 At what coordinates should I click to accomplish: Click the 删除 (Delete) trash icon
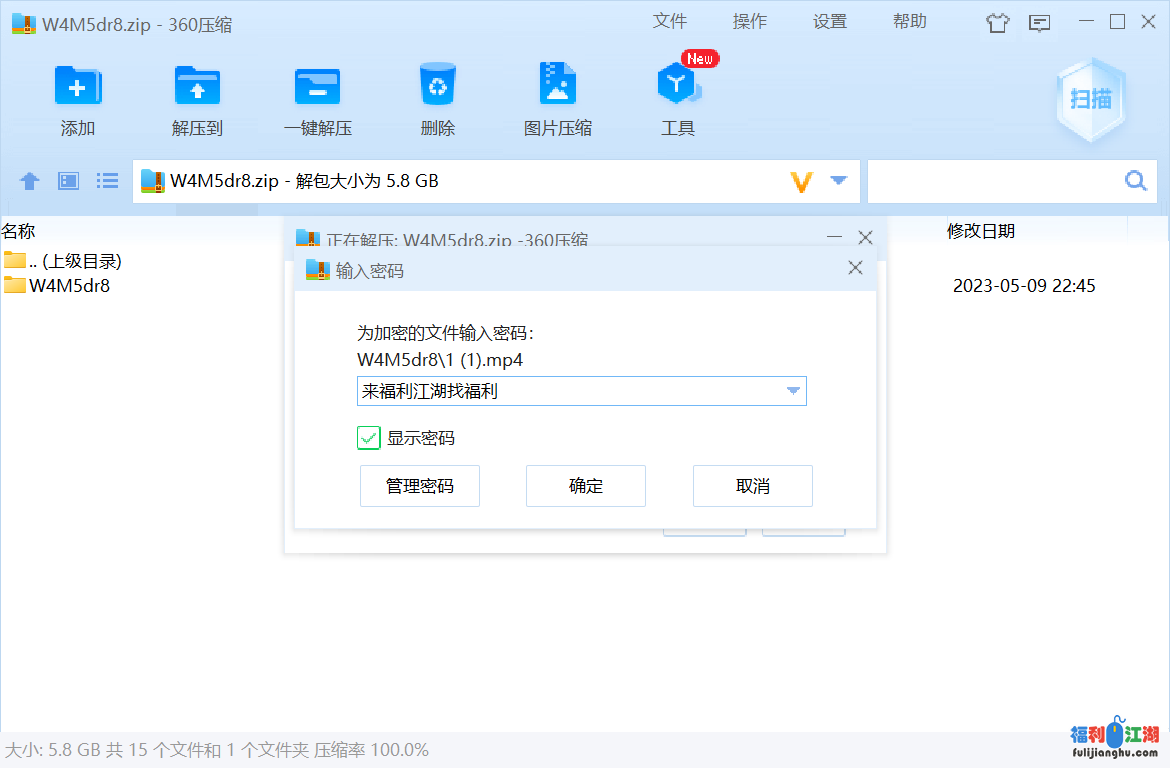(x=437, y=87)
